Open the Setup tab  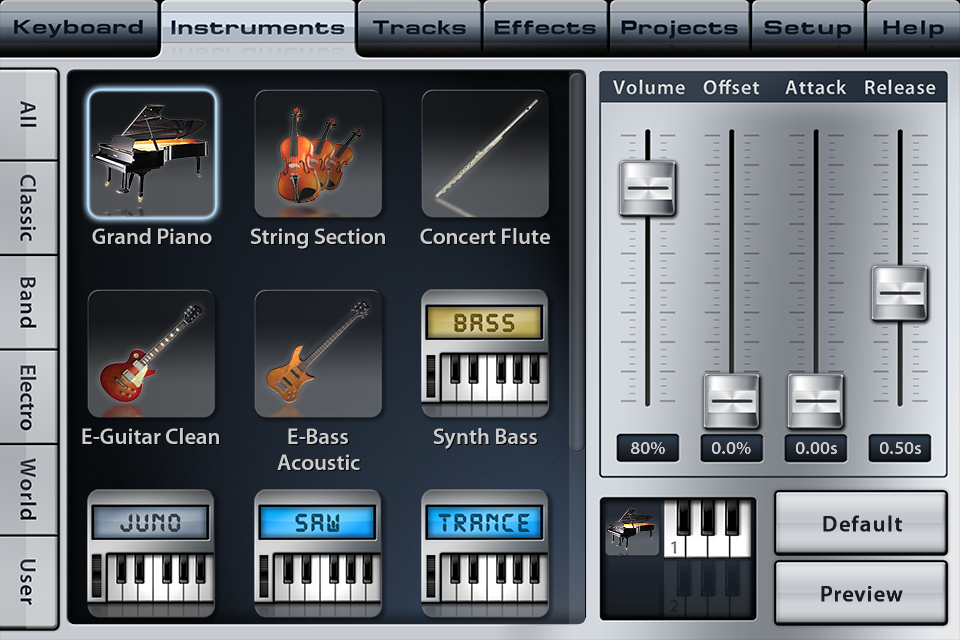[808, 28]
